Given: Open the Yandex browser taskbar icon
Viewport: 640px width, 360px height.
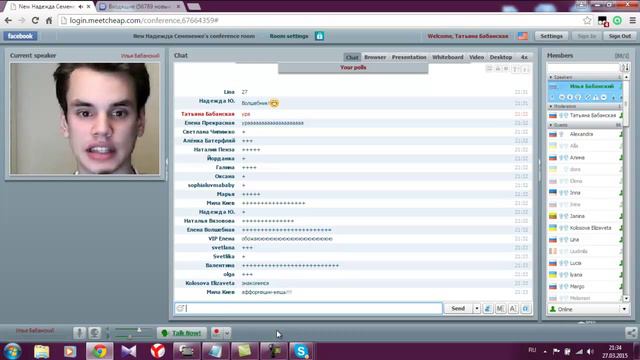Looking at the screenshot, I should tap(158, 351).
